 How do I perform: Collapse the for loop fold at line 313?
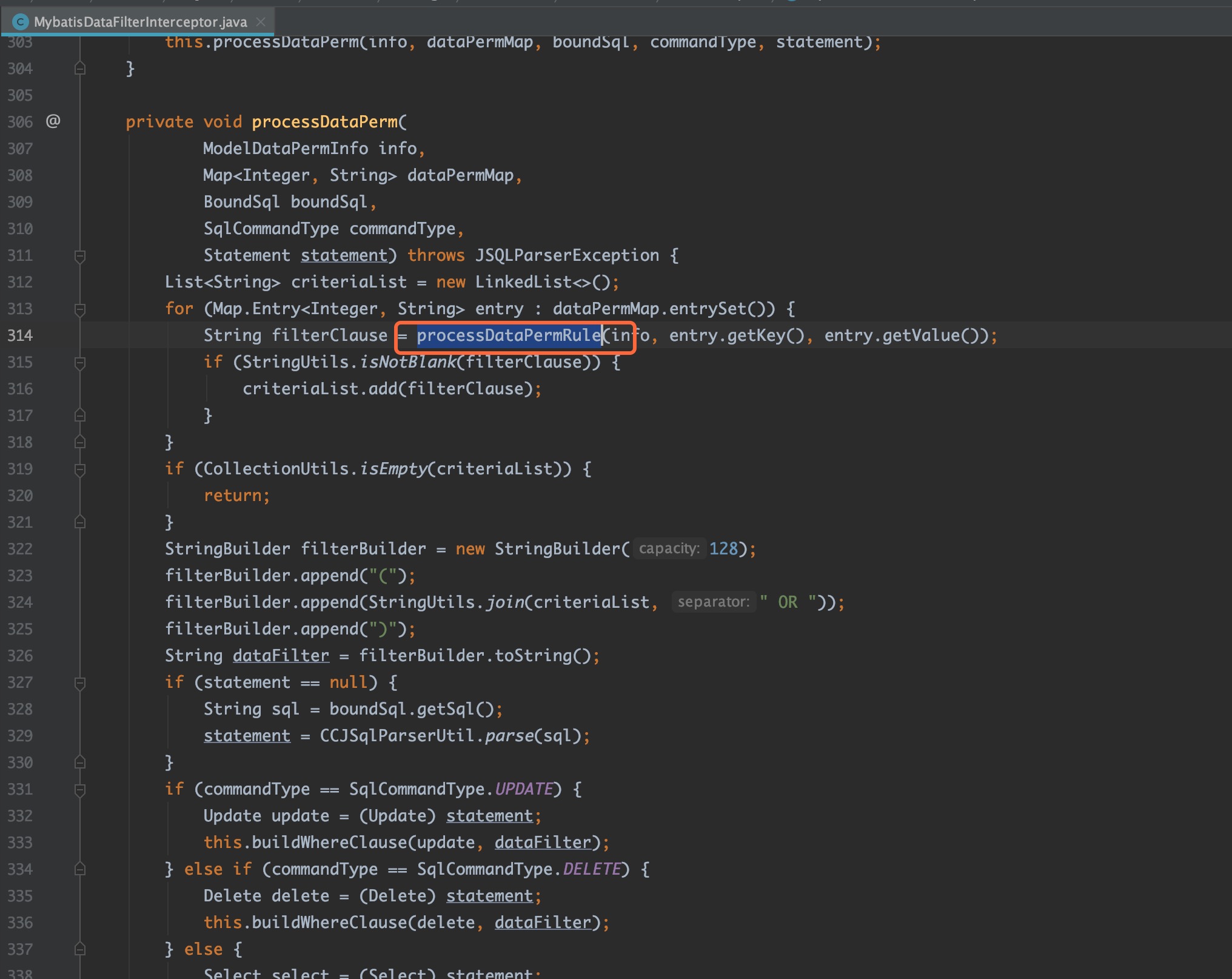tap(79, 309)
